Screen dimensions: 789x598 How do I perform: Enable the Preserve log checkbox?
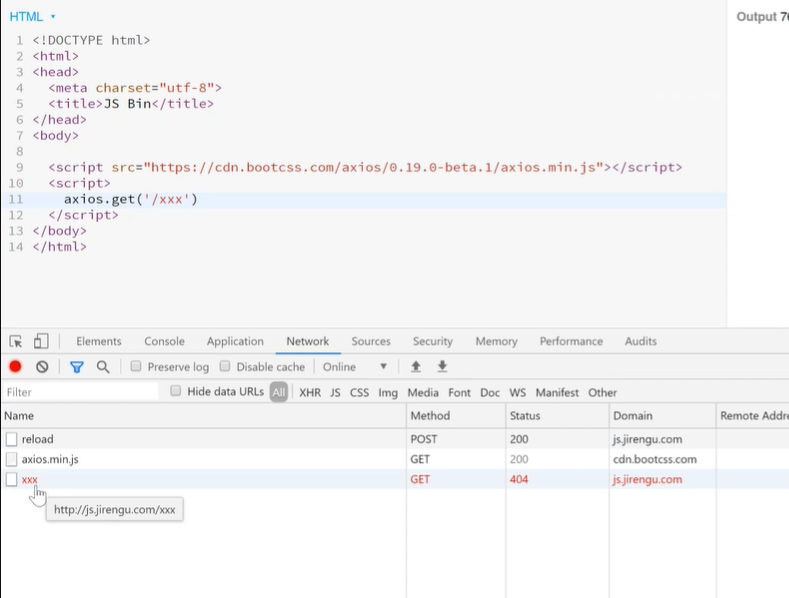click(137, 367)
